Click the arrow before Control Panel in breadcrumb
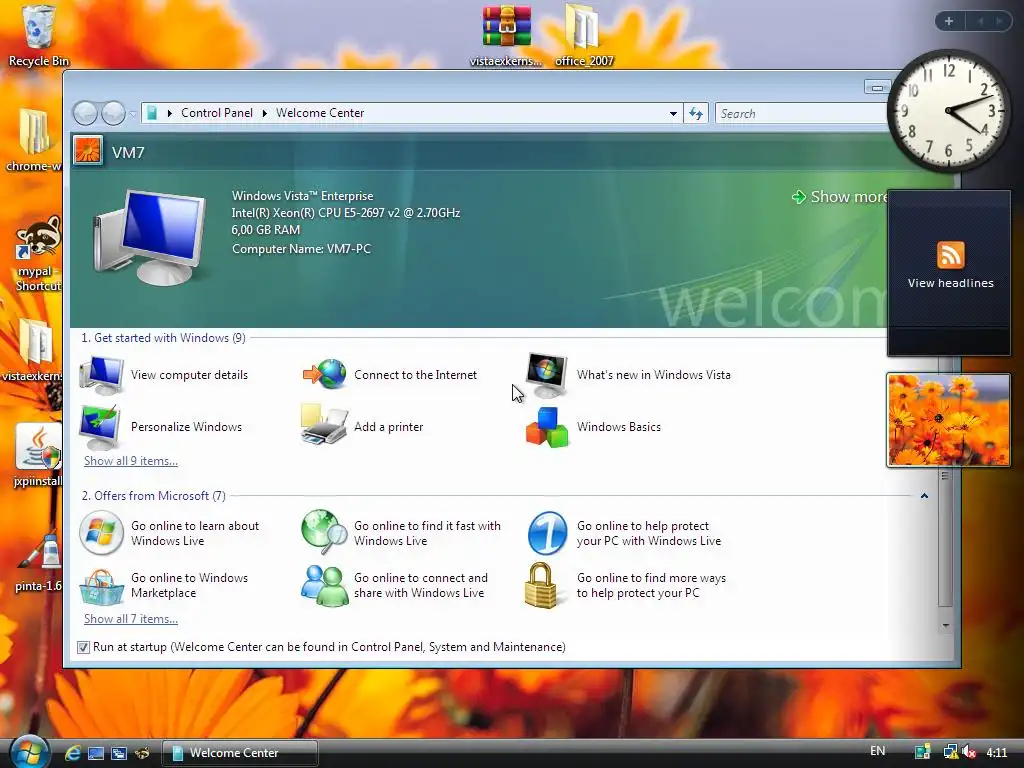 point(169,114)
